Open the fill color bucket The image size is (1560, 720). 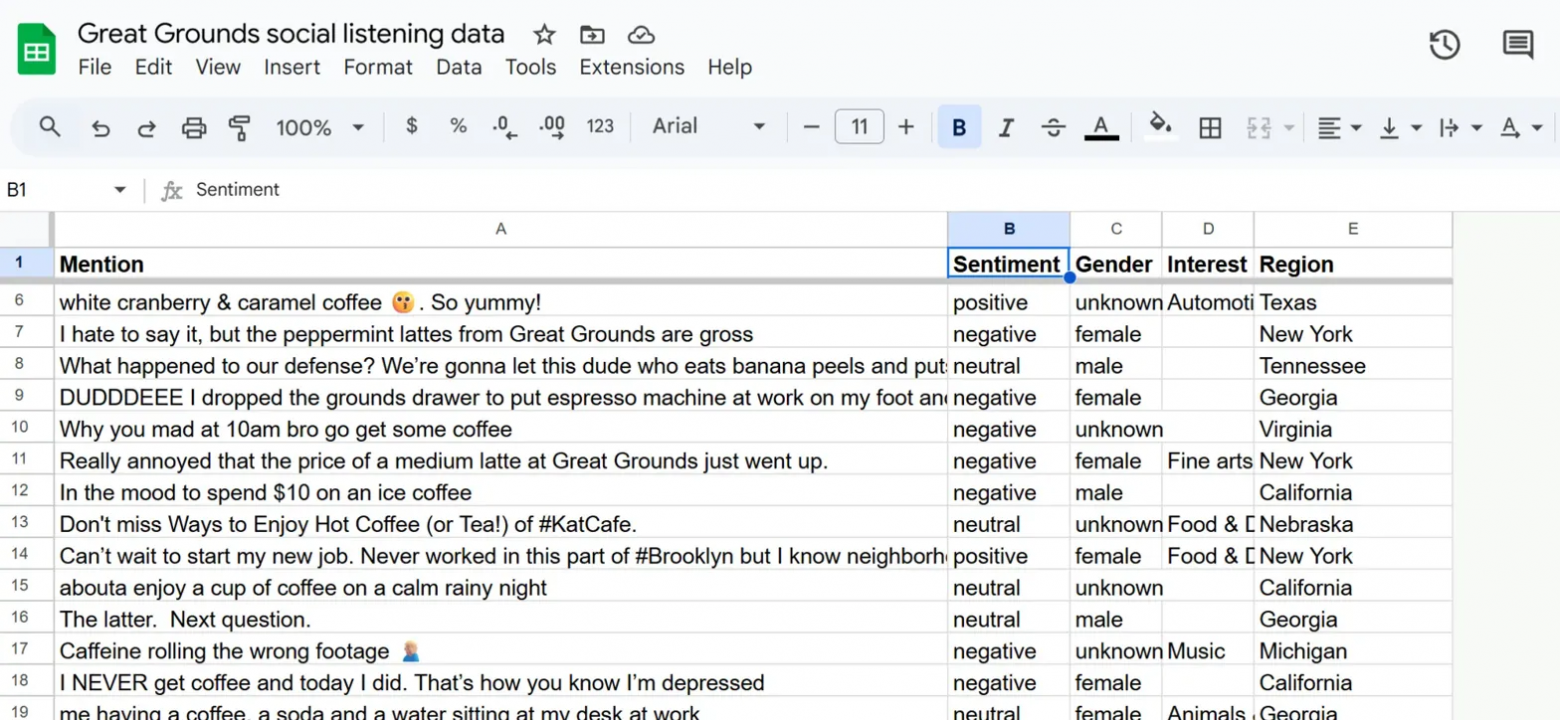(x=1160, y=126)
